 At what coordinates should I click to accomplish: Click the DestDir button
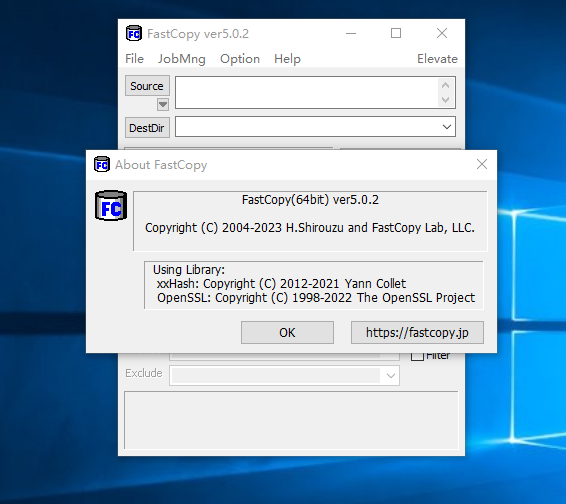pos(147,128)
